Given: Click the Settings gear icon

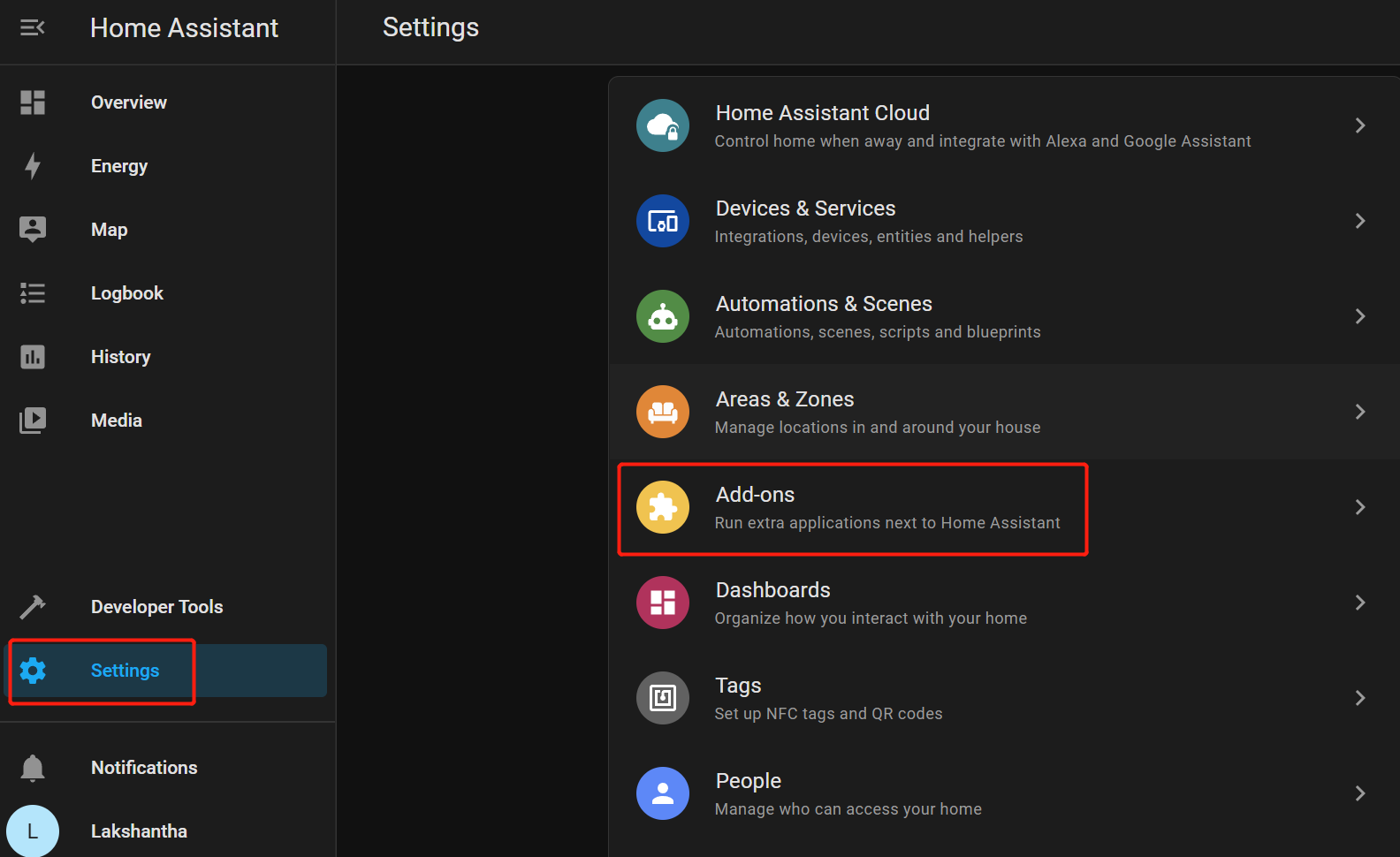Looking at the screenshot, I should (x=33, y=671).
